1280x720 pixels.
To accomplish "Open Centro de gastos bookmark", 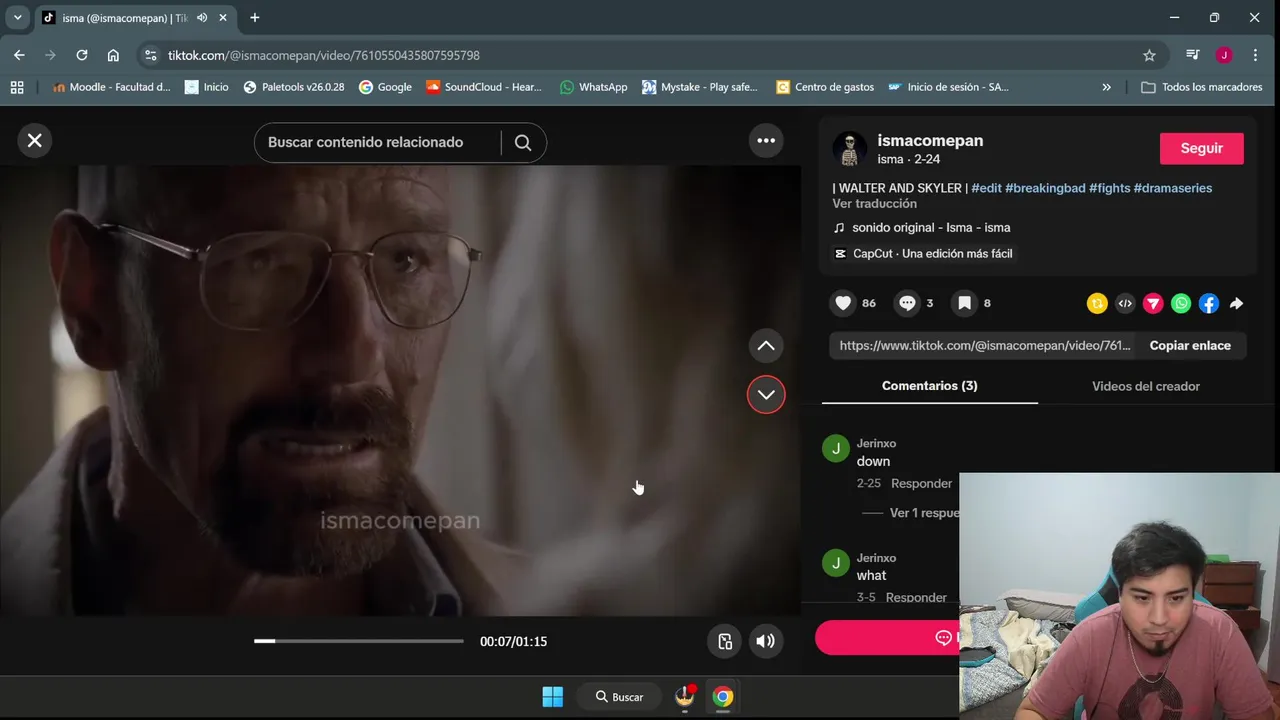I will pyautogui.click(x=825, y=87).
